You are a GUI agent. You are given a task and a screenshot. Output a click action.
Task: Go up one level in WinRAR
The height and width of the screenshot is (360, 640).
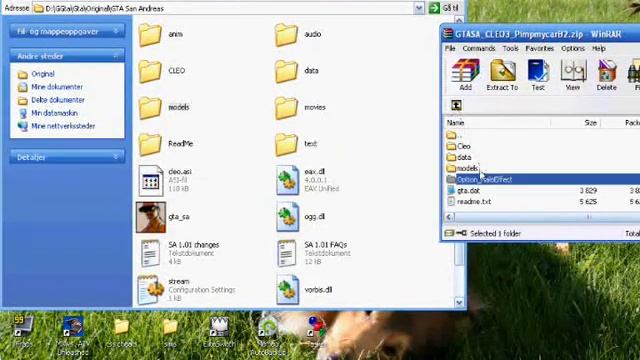(x=456, y=105)
